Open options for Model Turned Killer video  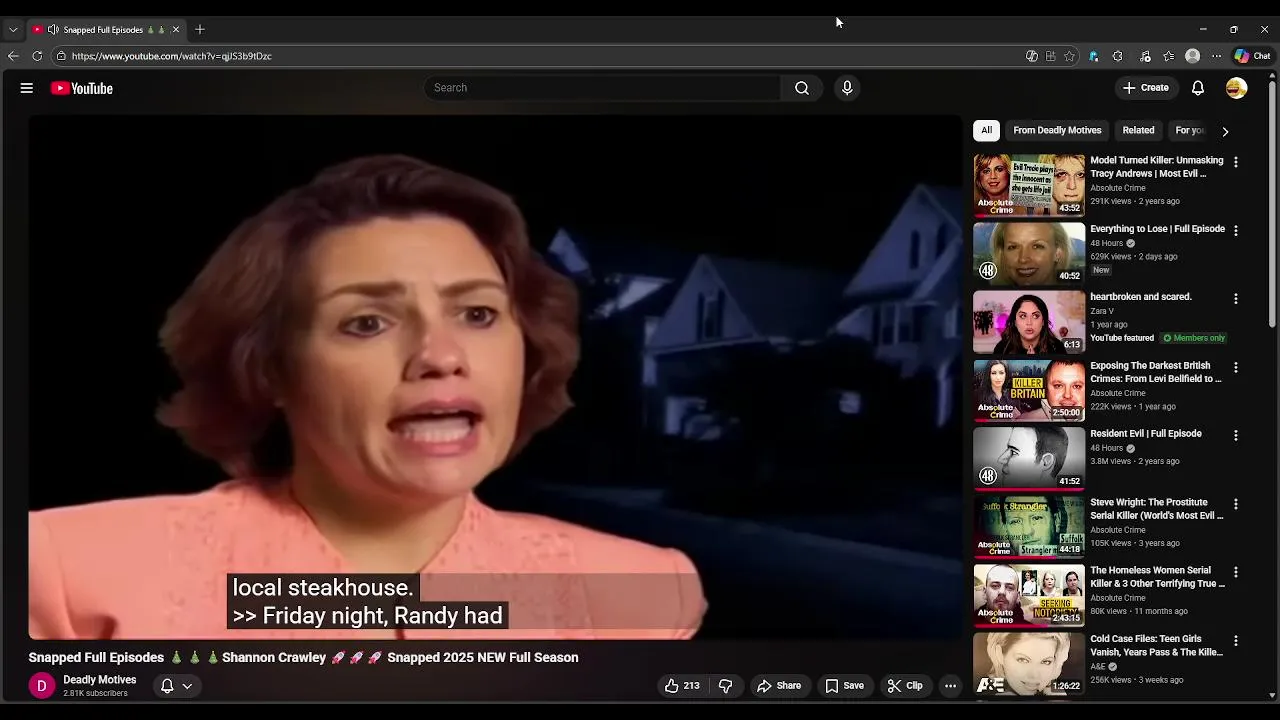coord(1235,162)
